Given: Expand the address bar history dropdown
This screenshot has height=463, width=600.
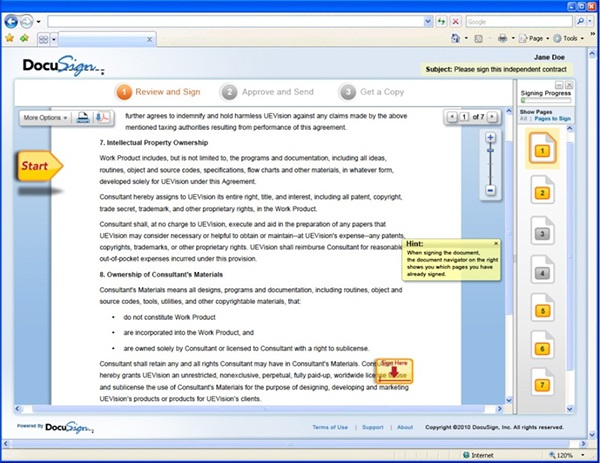Looking at the screenshot, I should pyautogui.click(x=428, y=21).
